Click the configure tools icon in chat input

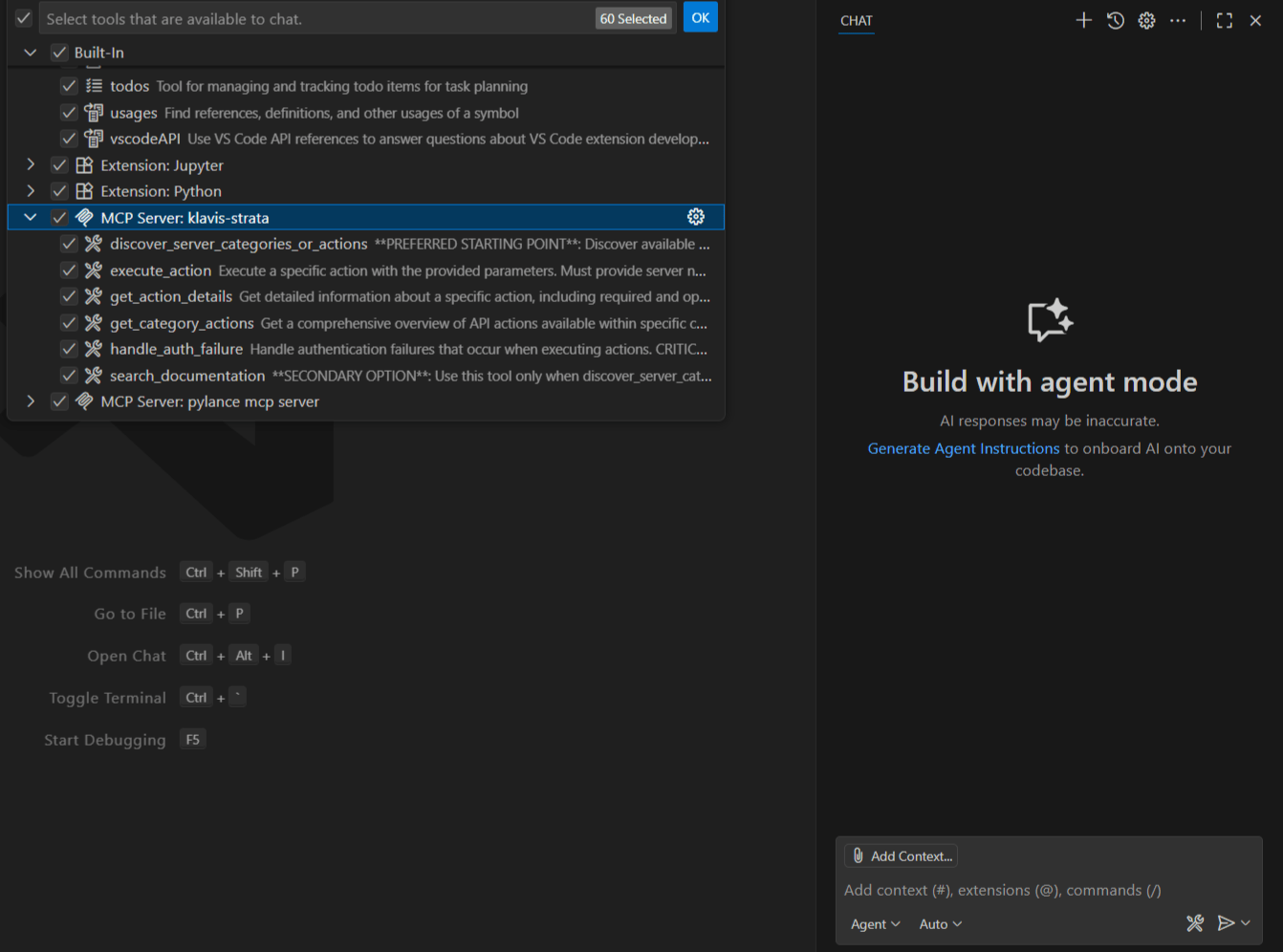[1195, 922]
